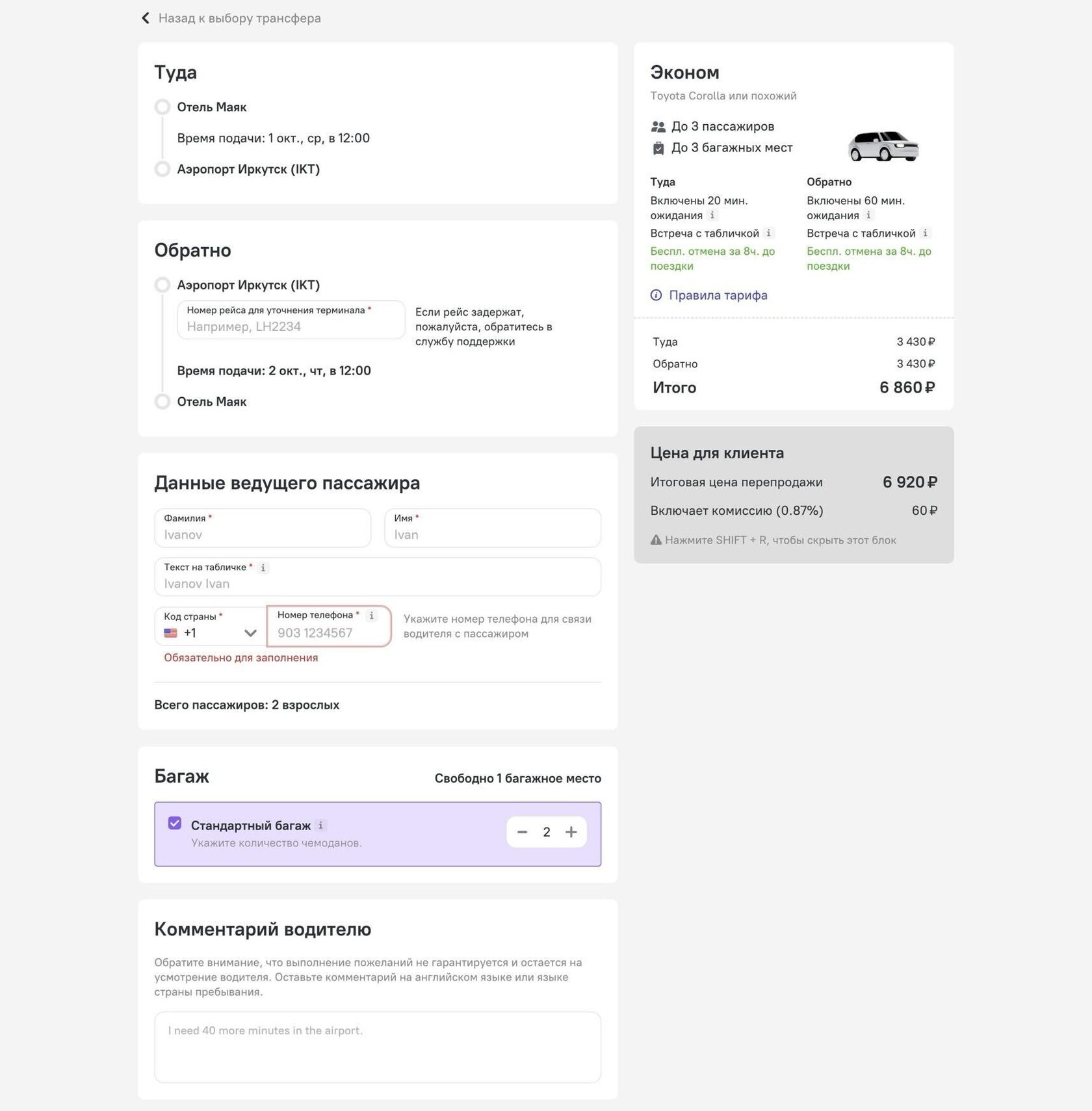Click info icon for 60 мин. ожидания
This screenshot has height=1111, width=1092.
click(868, 215)
